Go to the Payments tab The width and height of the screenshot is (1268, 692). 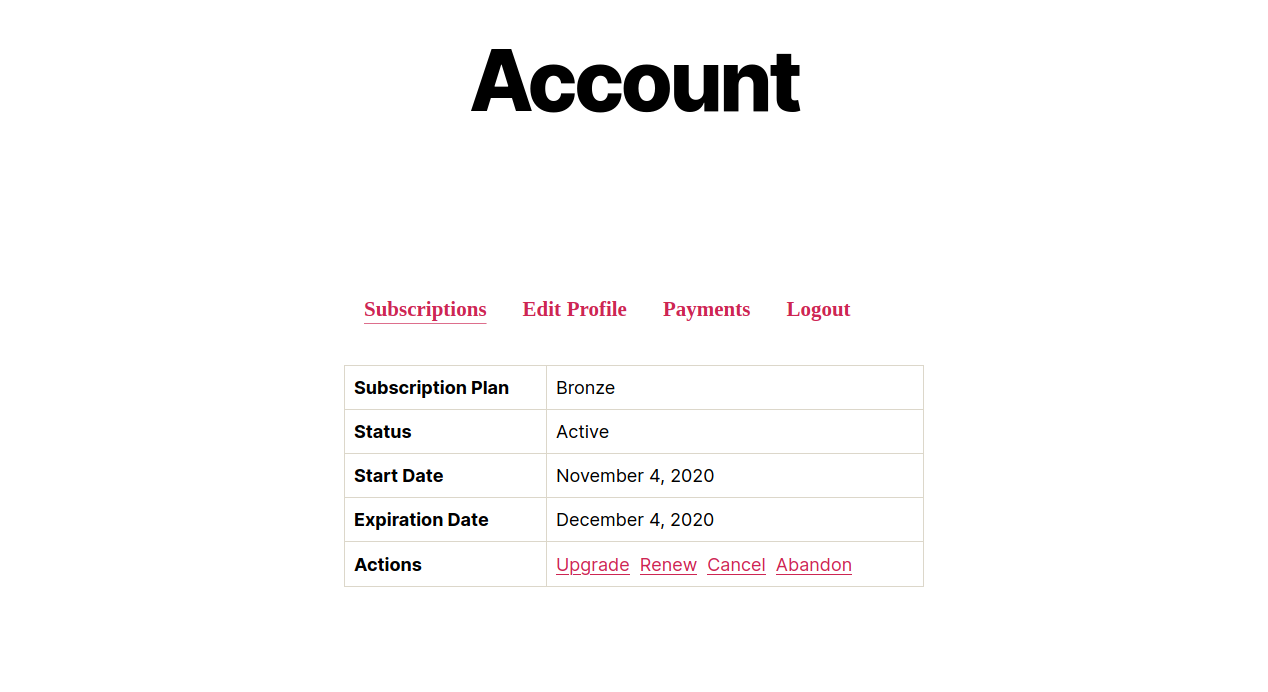point(706,310)
